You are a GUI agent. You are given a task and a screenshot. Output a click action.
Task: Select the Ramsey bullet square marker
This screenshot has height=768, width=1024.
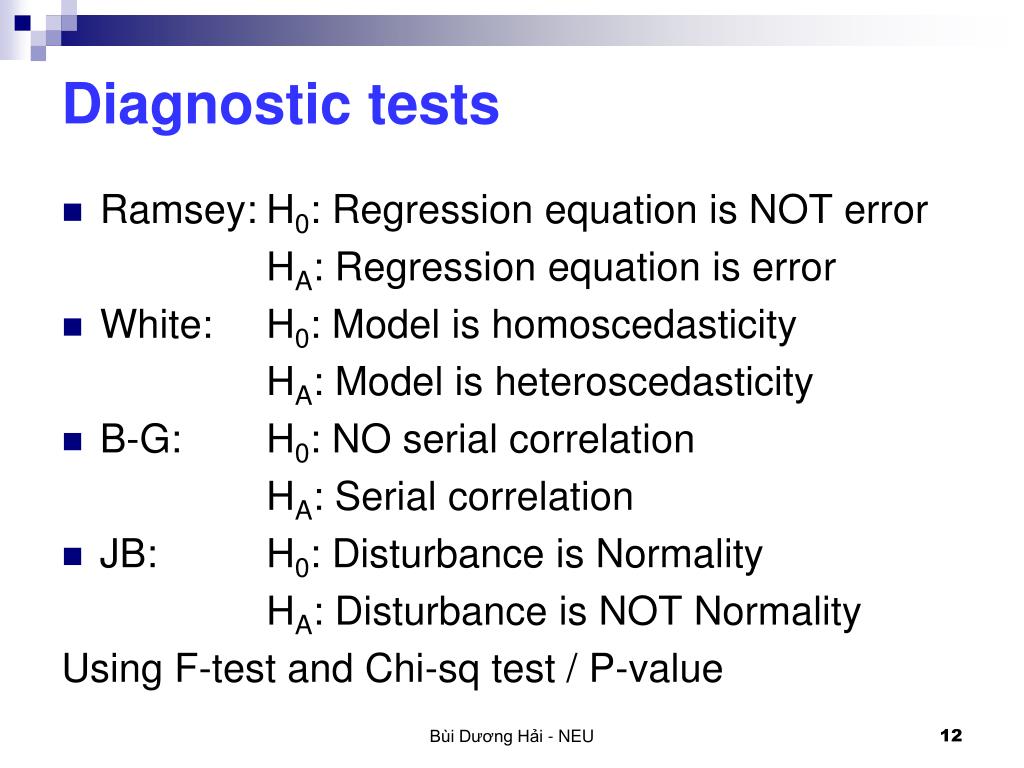pos(72,212)
